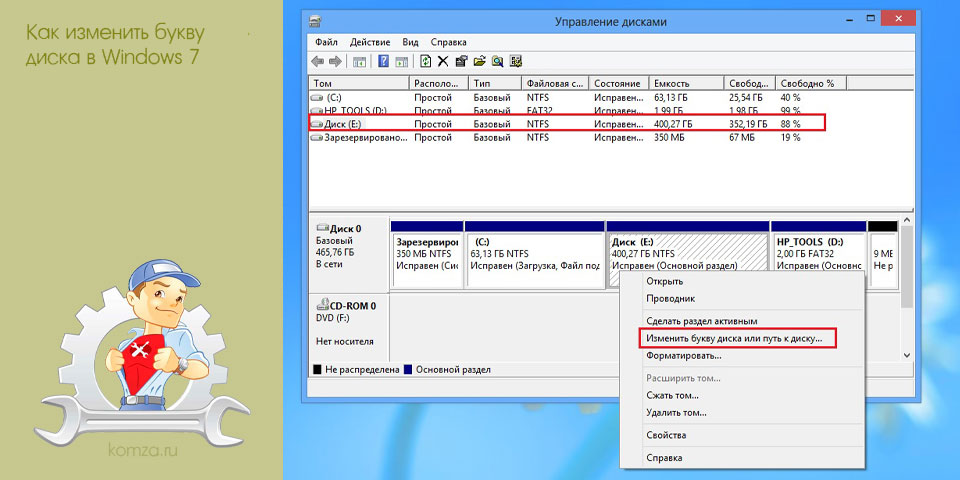Choose Проводник in context menu
This screenshot has width=960, height=480.
[x=670, y=299]
